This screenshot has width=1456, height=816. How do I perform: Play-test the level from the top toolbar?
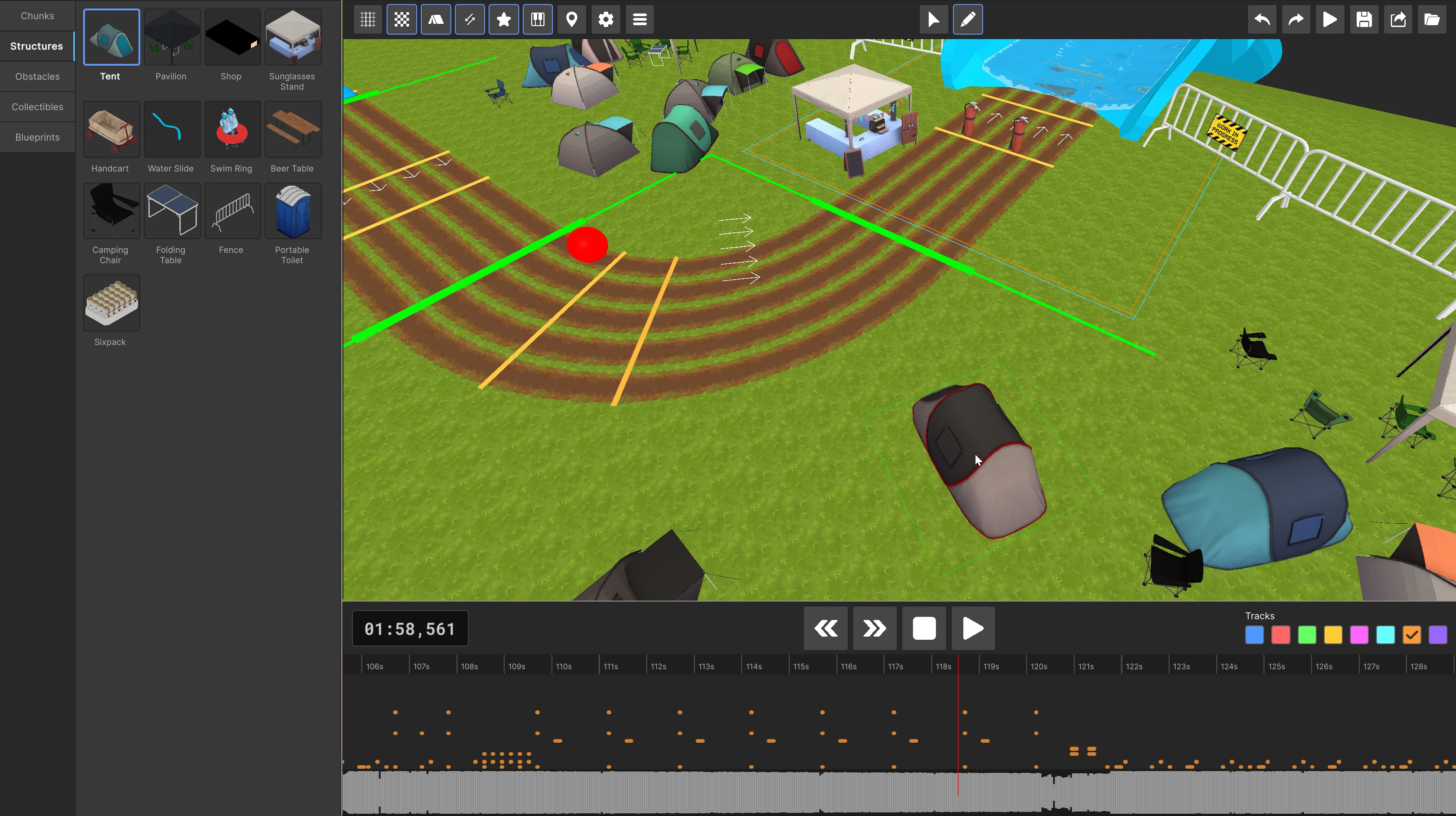[1330, 20]
